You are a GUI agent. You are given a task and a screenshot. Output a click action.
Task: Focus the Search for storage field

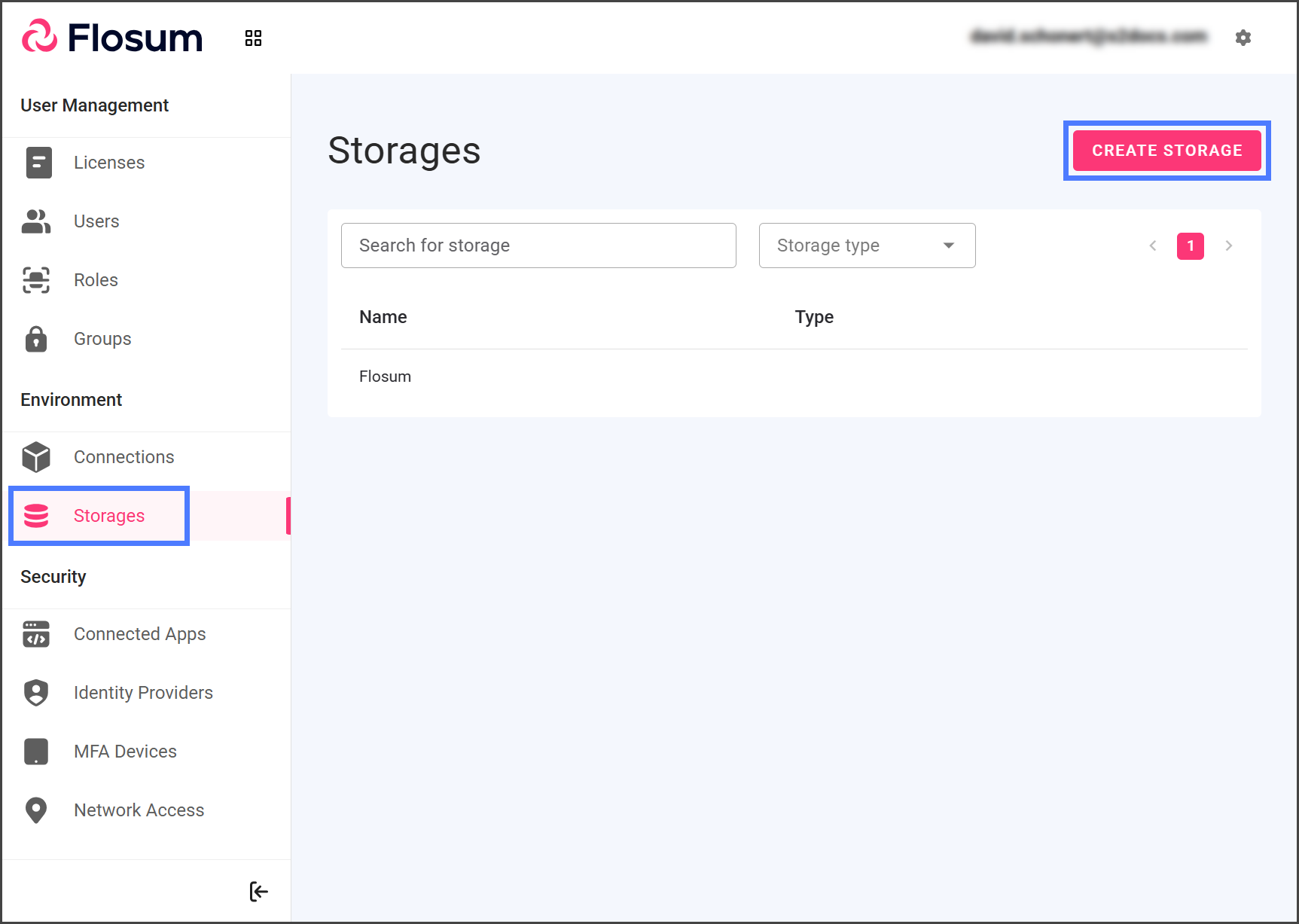(x=538, y=245)
